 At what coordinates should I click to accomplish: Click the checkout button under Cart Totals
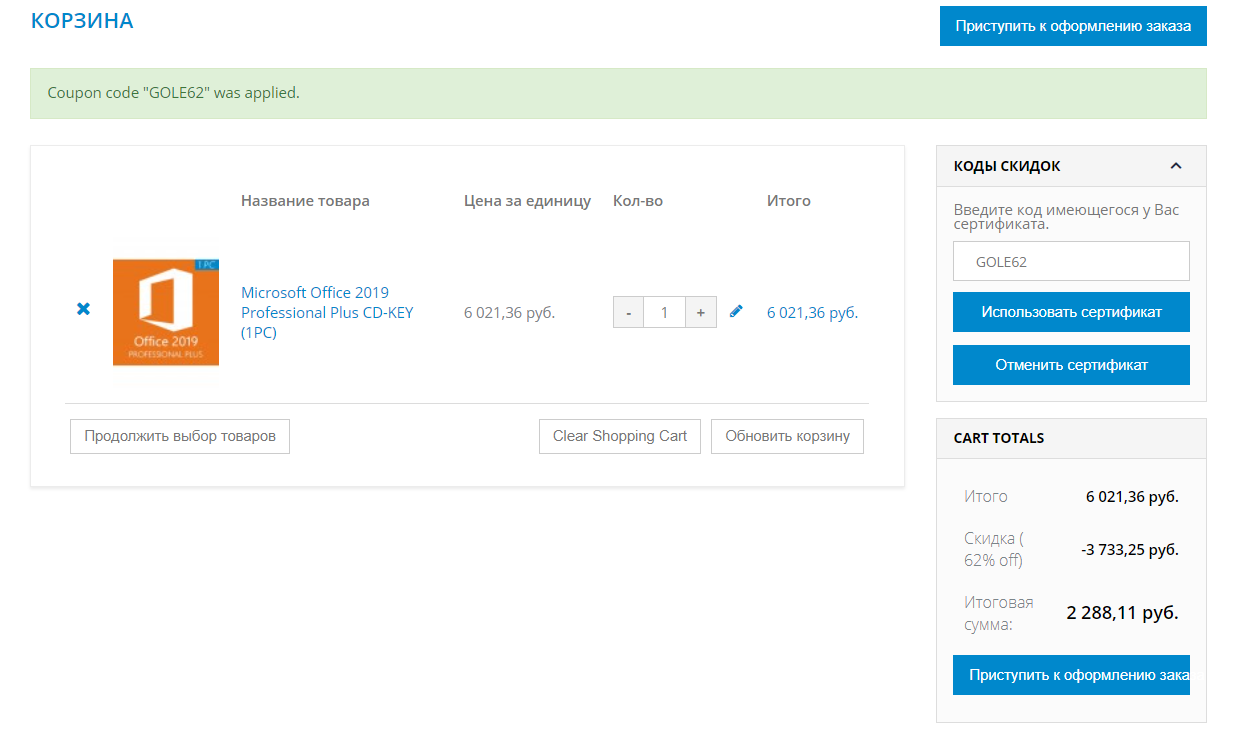(1071, 675)
